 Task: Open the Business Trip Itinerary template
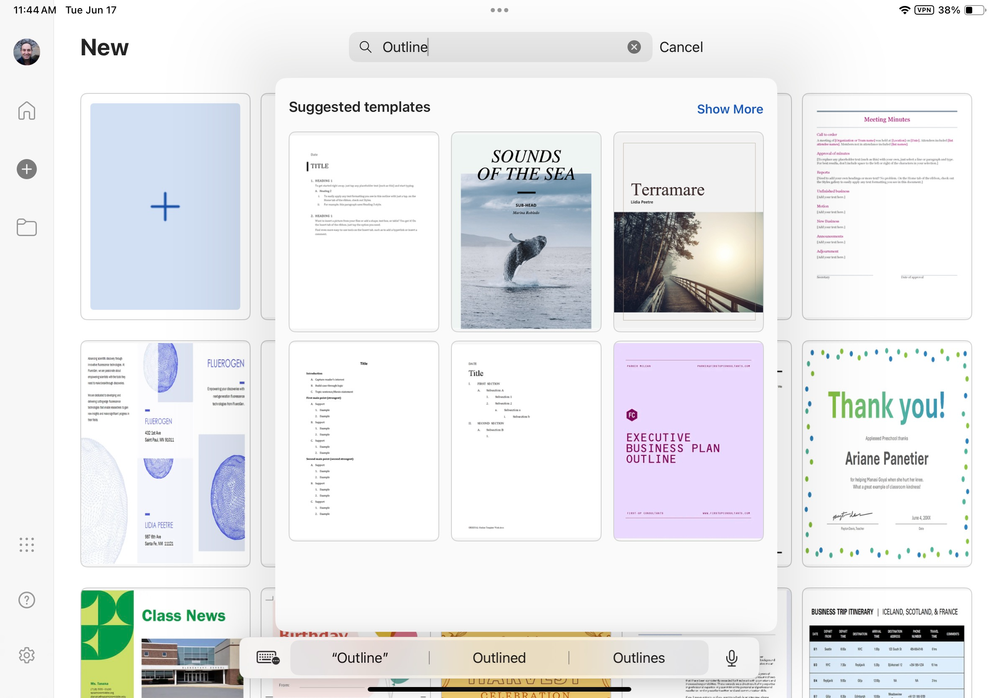887,643
